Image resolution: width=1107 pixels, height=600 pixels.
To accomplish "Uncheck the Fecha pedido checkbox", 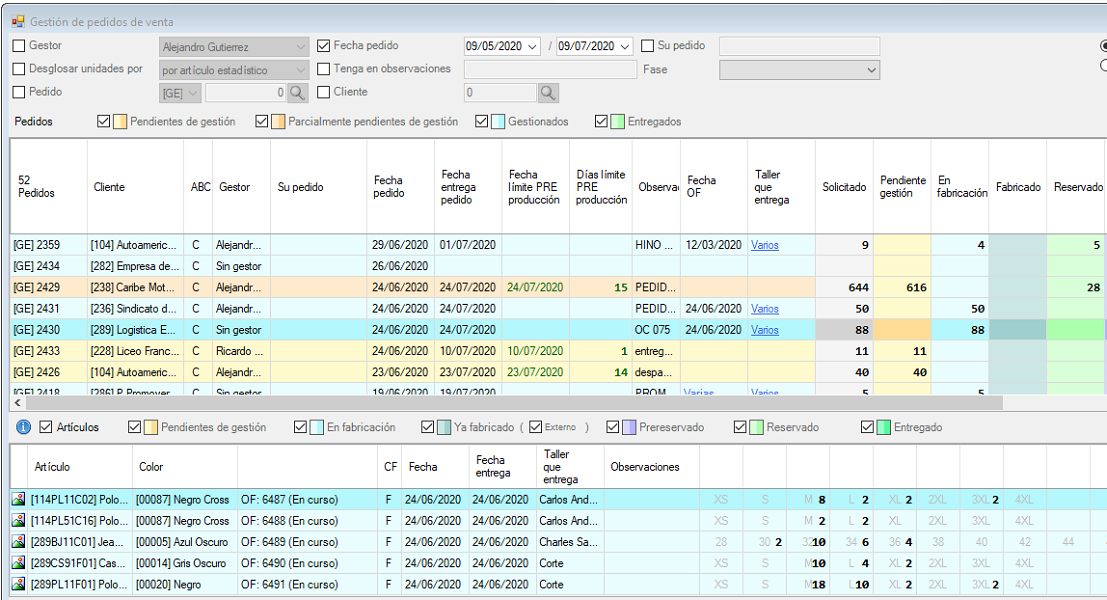I will (x=324, y=46).
